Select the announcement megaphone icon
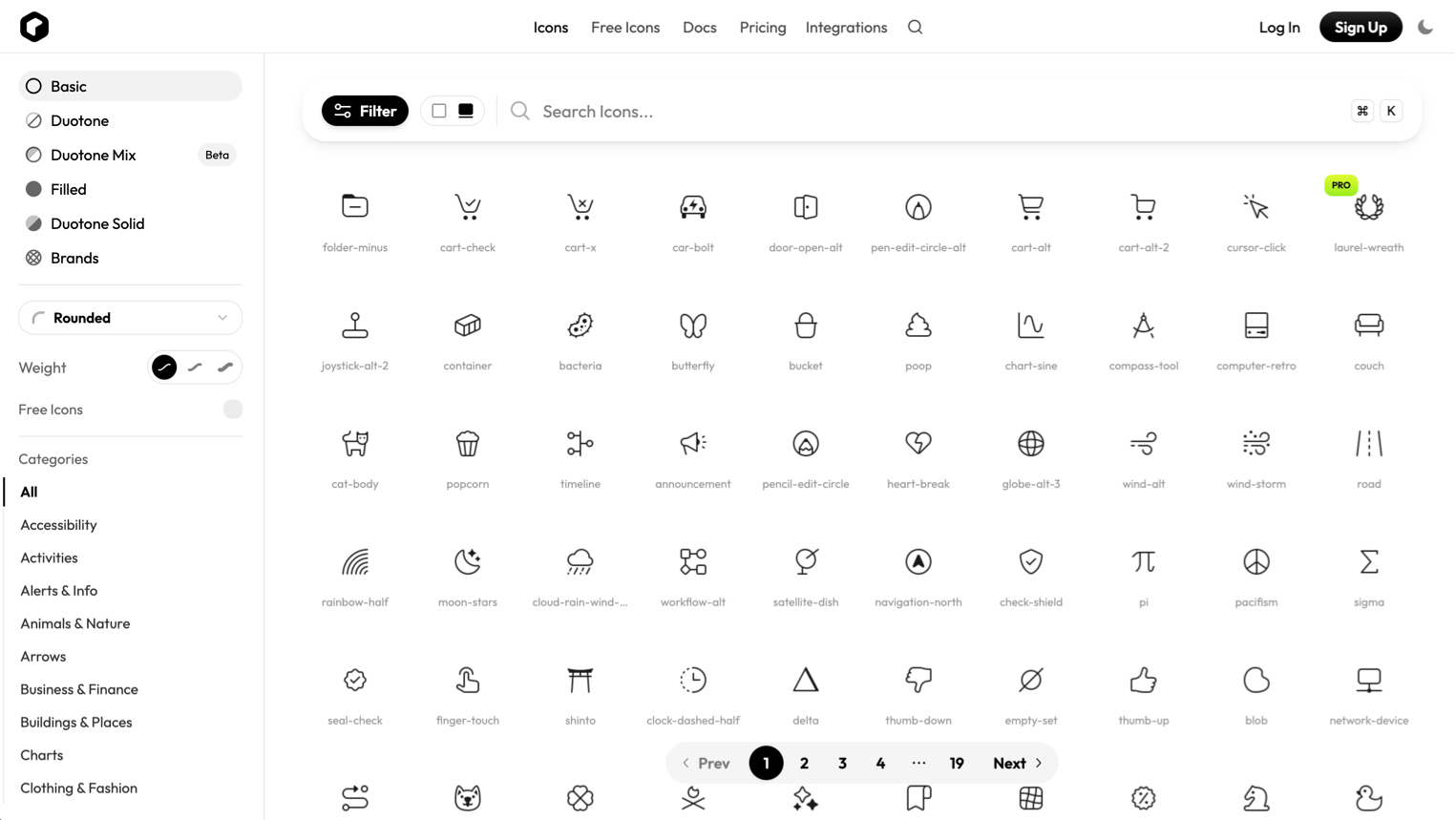Viewport: 1456px width, 820px height. coord(693,444)
